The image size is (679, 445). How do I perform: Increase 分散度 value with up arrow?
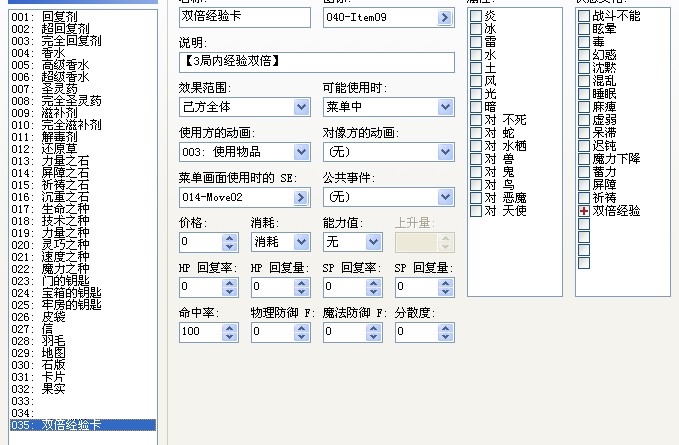[x=445, y=328]
